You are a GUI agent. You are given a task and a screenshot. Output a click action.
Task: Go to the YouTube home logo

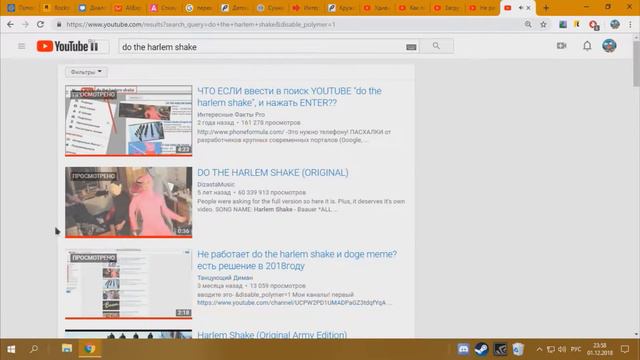[67, 47]
